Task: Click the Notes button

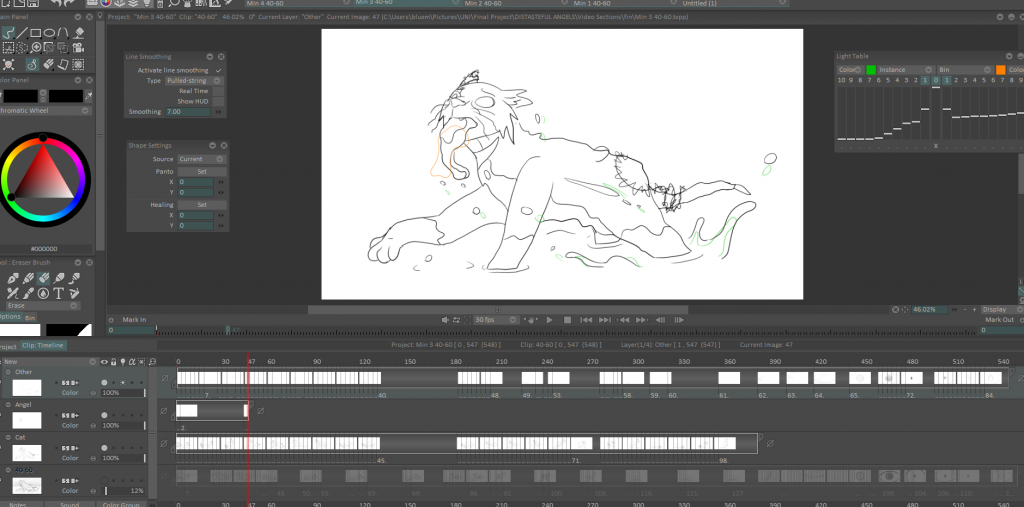Action: 18,504
